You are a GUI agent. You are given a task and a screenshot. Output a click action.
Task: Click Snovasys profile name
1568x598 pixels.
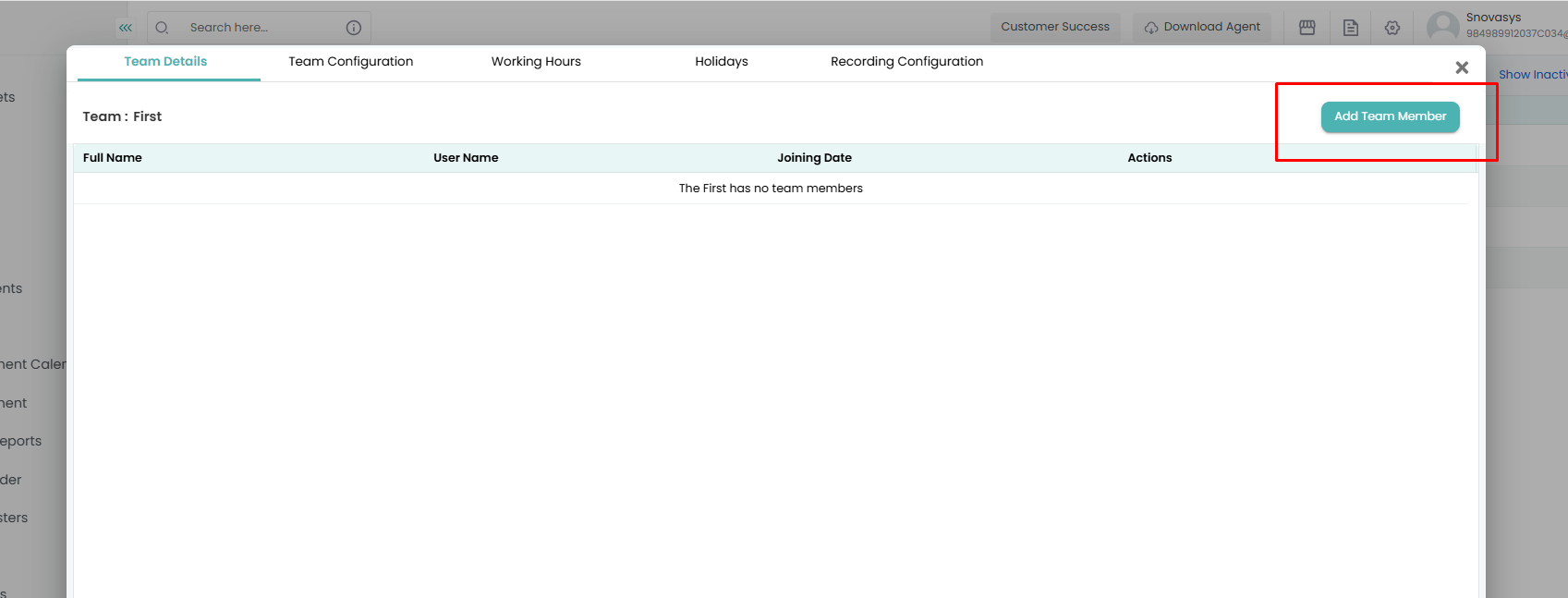1493,18
